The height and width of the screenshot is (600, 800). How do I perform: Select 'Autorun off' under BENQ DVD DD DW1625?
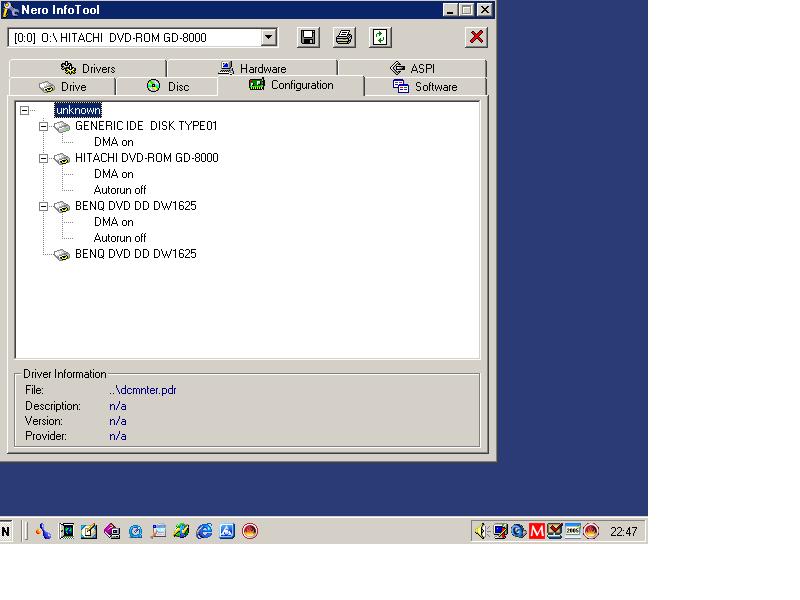(x=120, y=238)
